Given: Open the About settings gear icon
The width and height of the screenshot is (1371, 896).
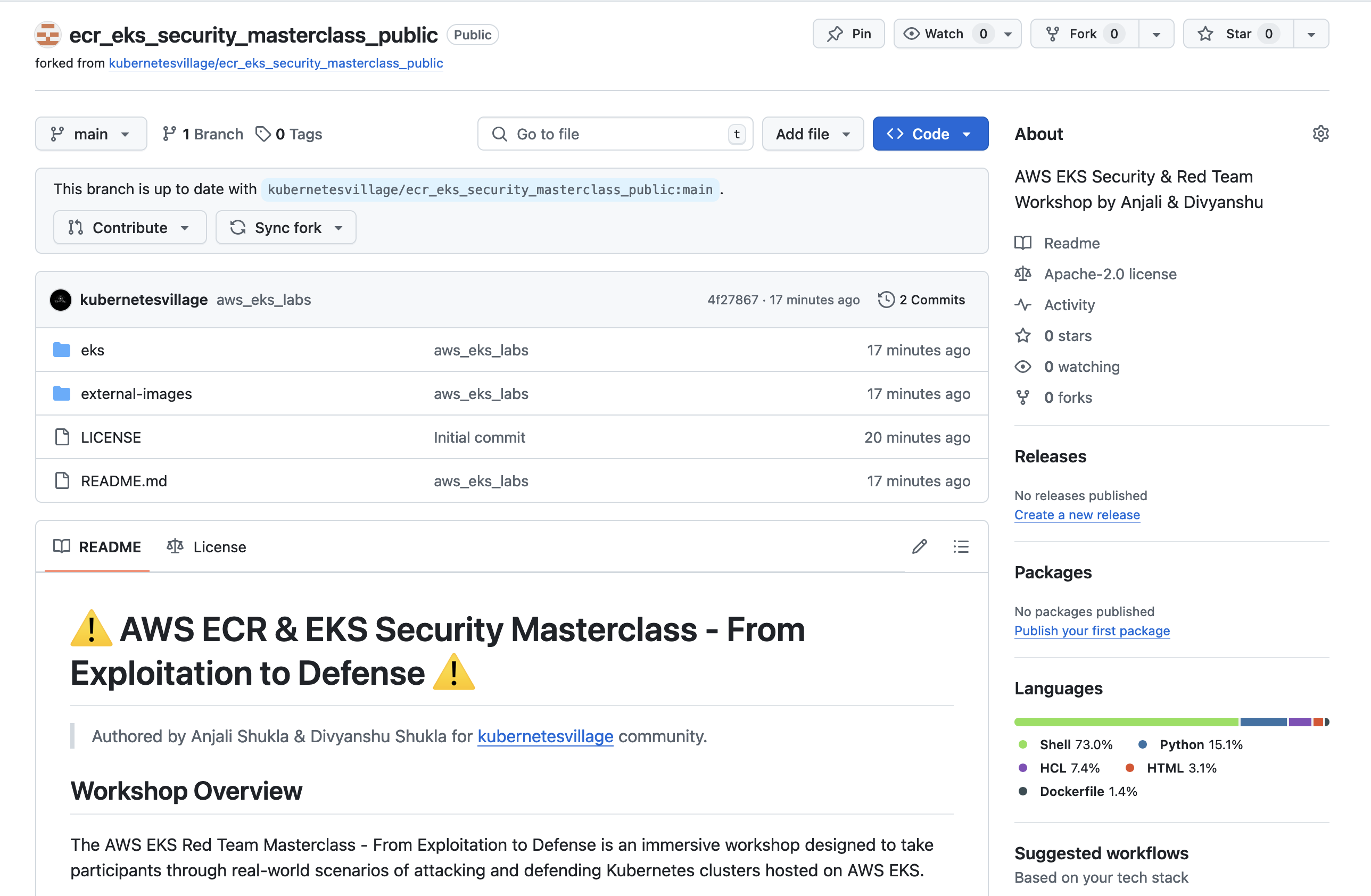Looking at the screenshot, I should coord(1320,134).
